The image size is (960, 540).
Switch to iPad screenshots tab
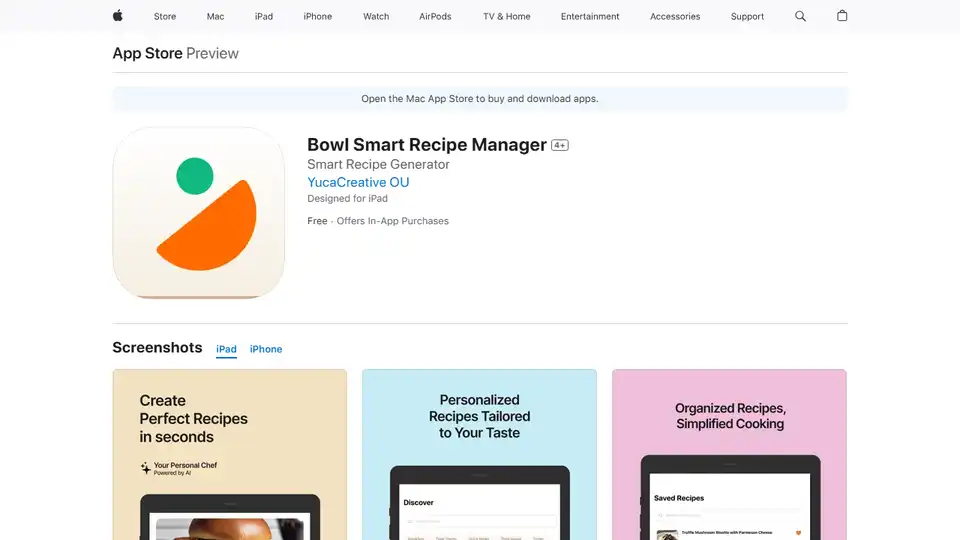(x=227, y=349)
